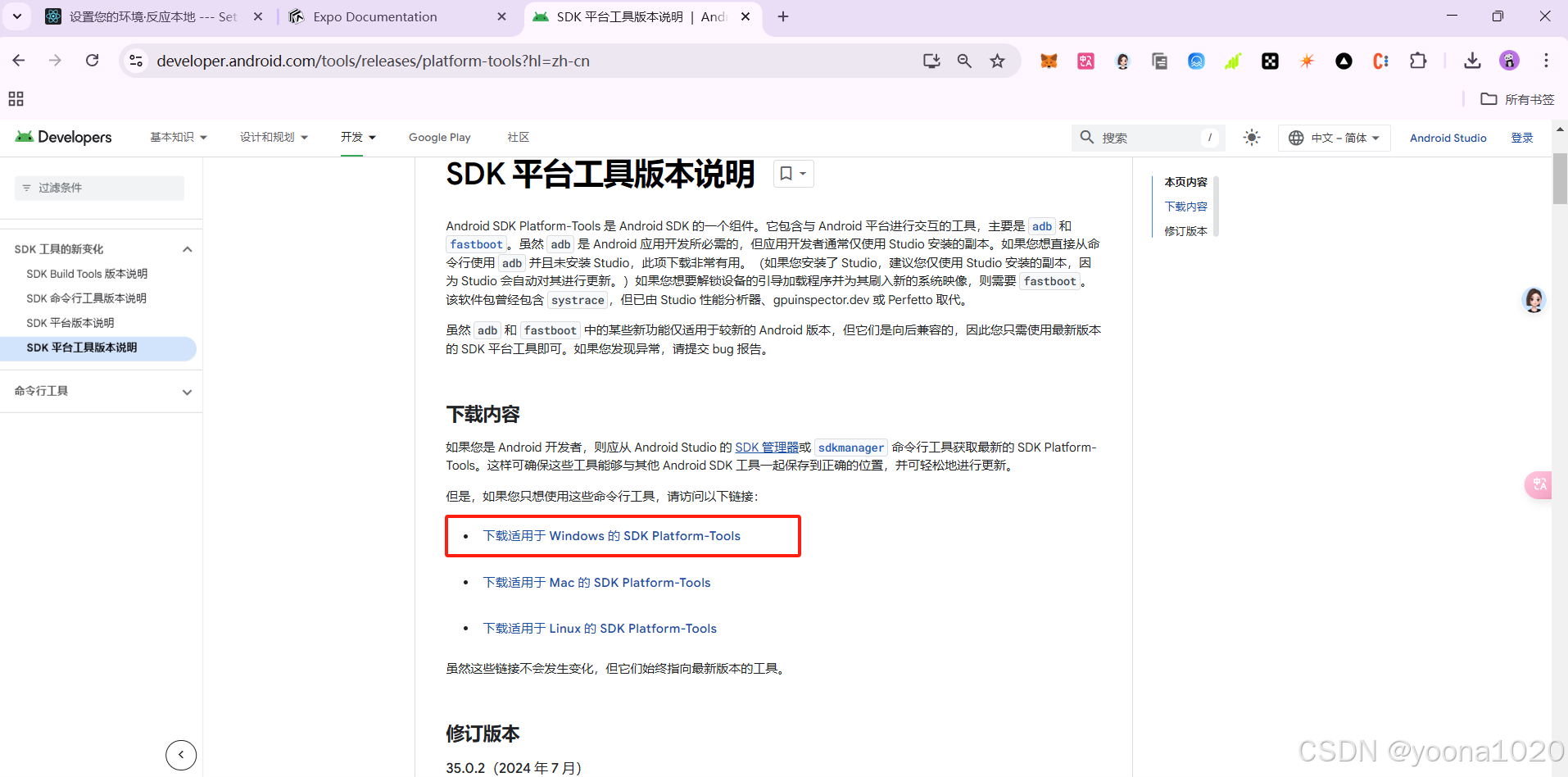This screenshot has height=777, width=1568.
Task: Open the apps grid icon in bookmarks bar
Action: click(x=16, y=99)
